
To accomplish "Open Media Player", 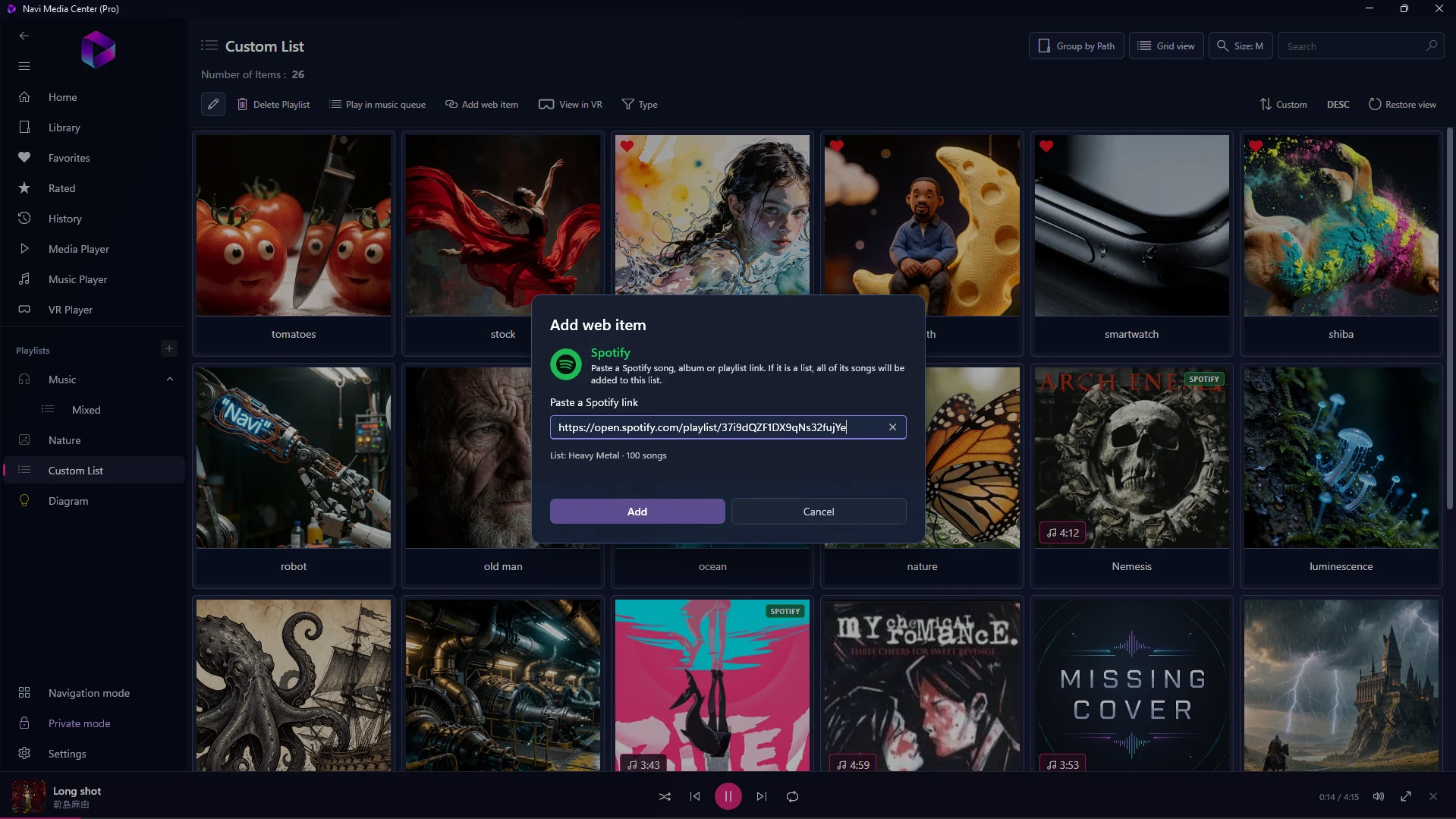I will point(93,249).
